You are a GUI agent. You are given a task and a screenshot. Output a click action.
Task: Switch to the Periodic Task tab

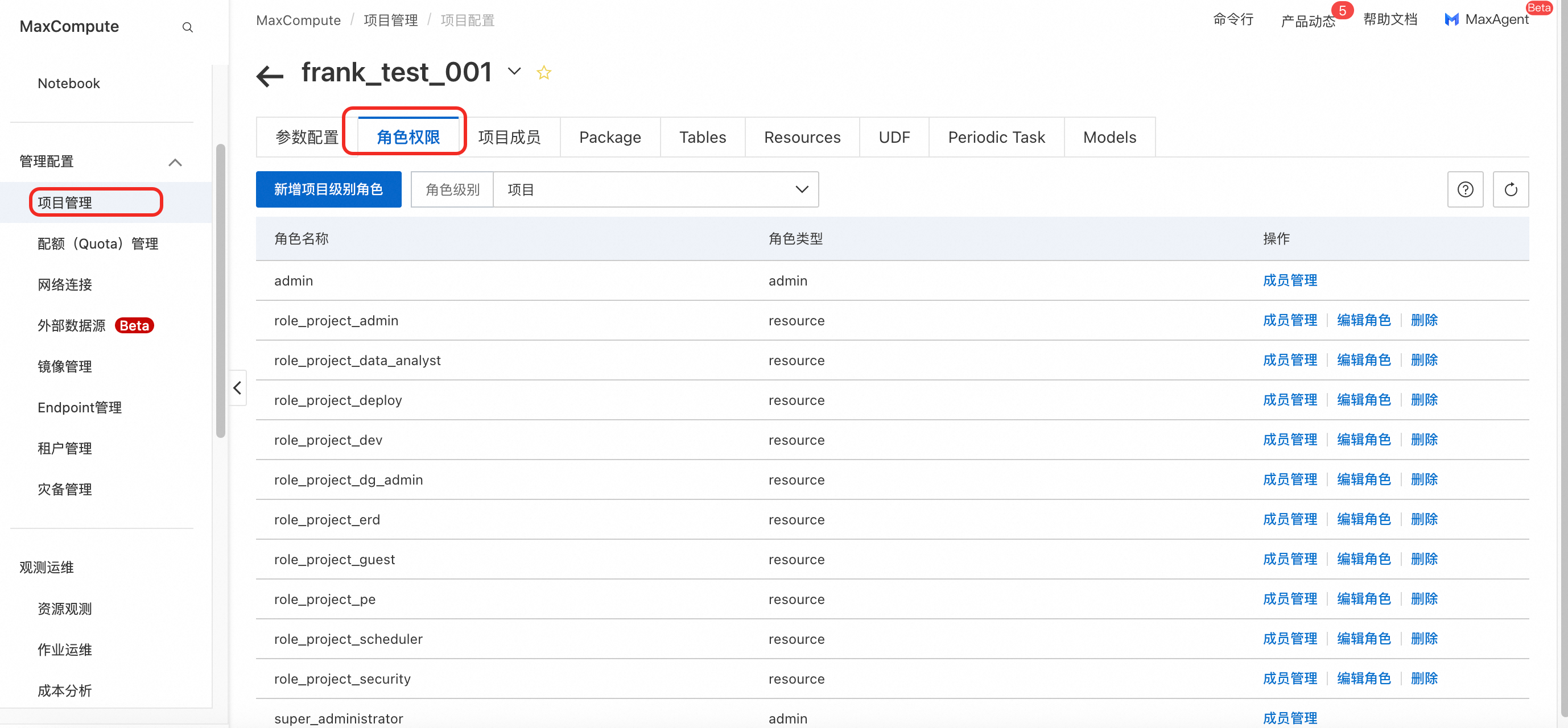click(996, 138)
